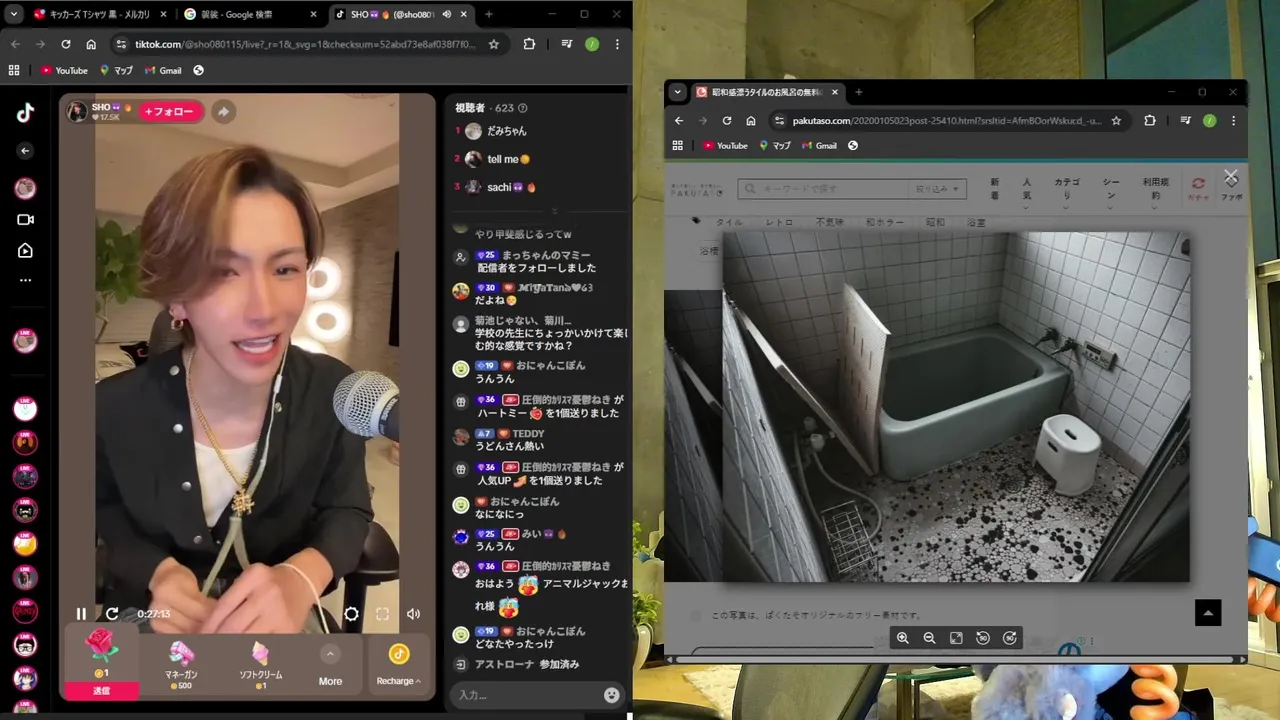Screen dimensions: 1280x720
Task: Open 絞り込み filter dropdown on Pakutaso
Action: [x=937, y=188]
